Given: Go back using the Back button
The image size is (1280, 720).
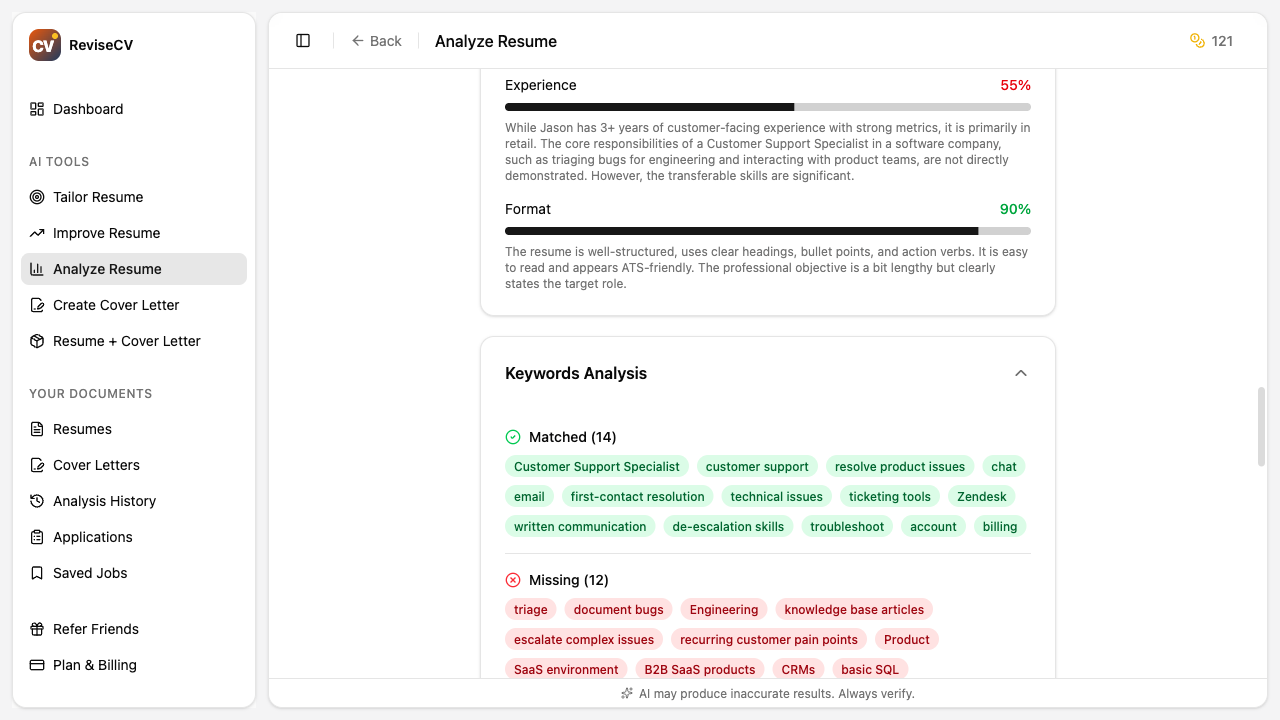Looking at the screenshot, I should coord(376,41).
